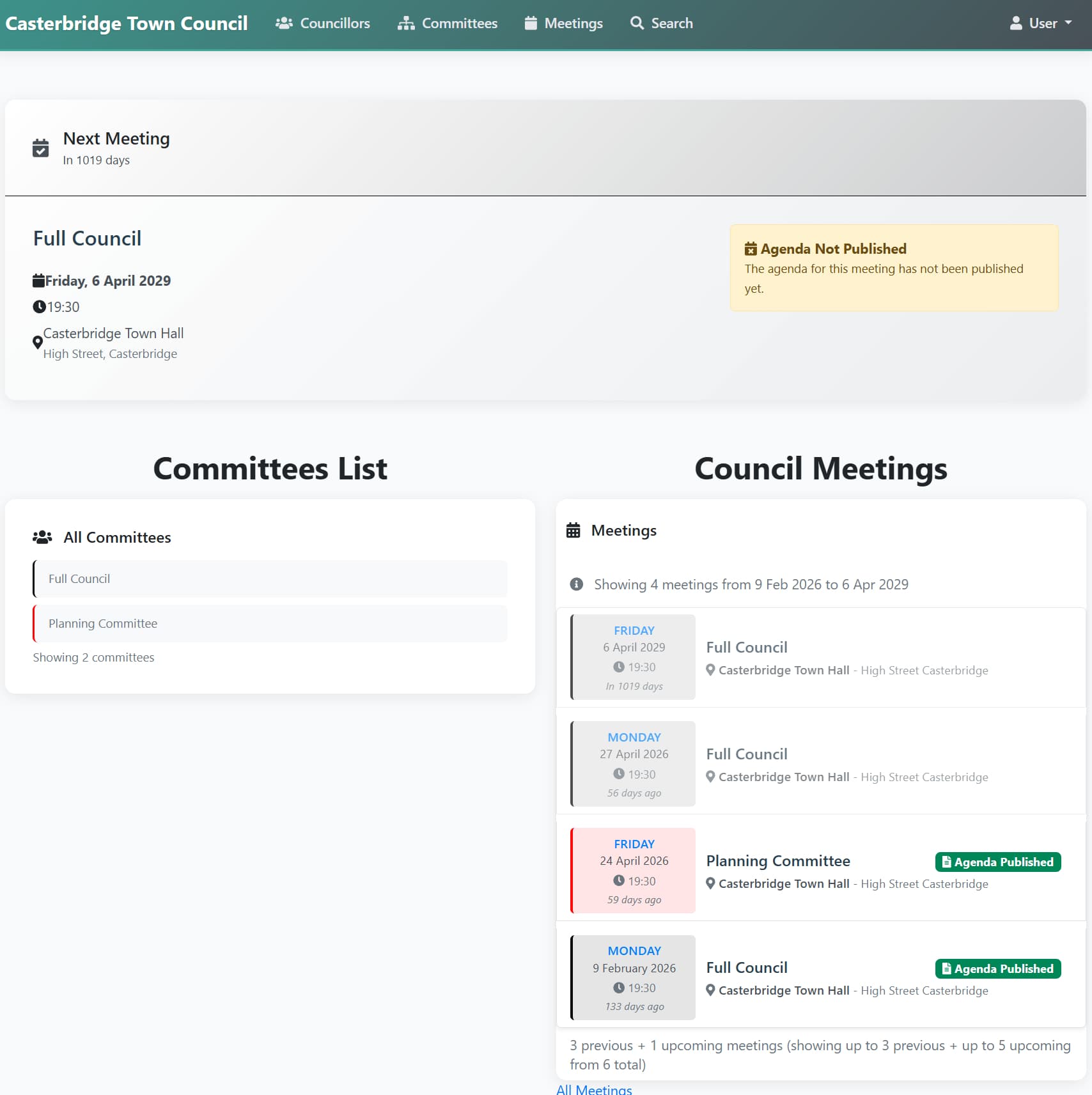
Task: Select the Showing 2 committees text
Action: click(93, 658)
